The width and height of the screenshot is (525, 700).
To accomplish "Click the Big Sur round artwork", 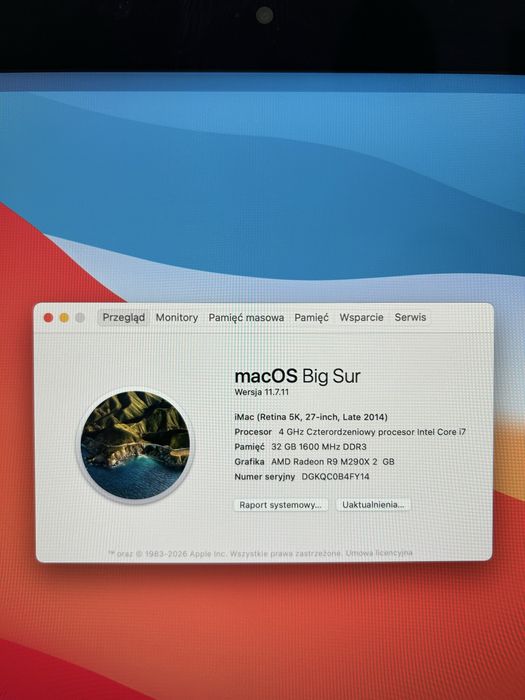I will [x=135, y=445].
